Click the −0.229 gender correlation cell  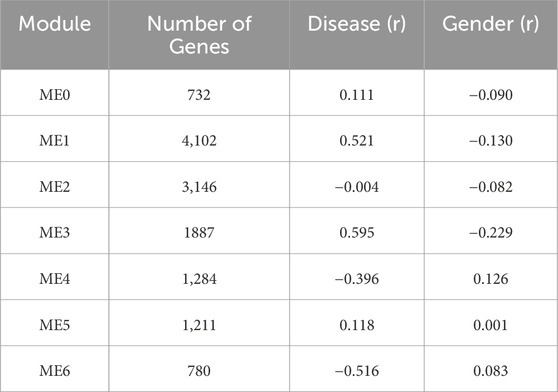click(x=491, y=233)
